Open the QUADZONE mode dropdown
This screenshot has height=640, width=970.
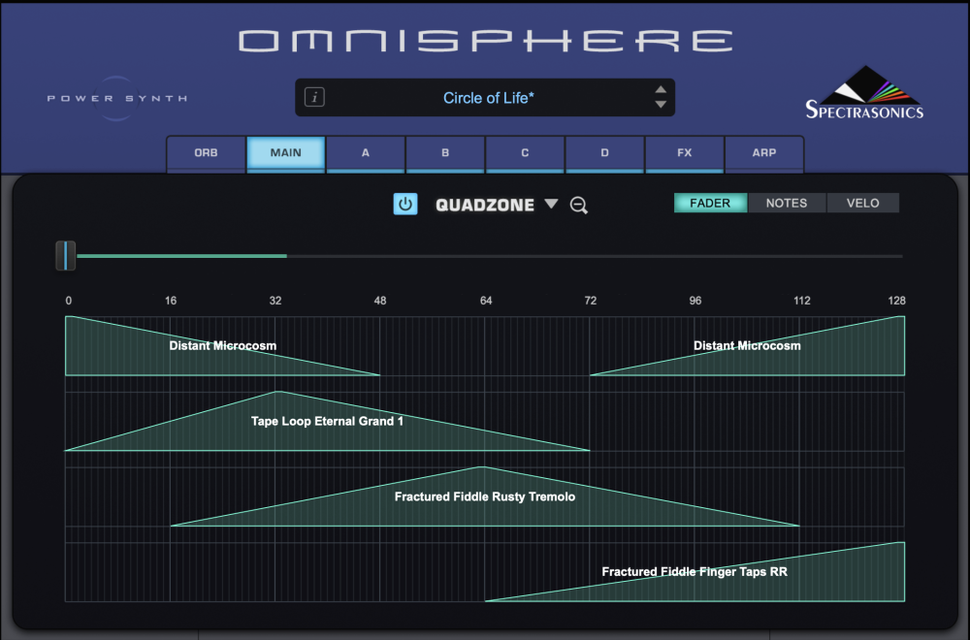coord(551,204)
